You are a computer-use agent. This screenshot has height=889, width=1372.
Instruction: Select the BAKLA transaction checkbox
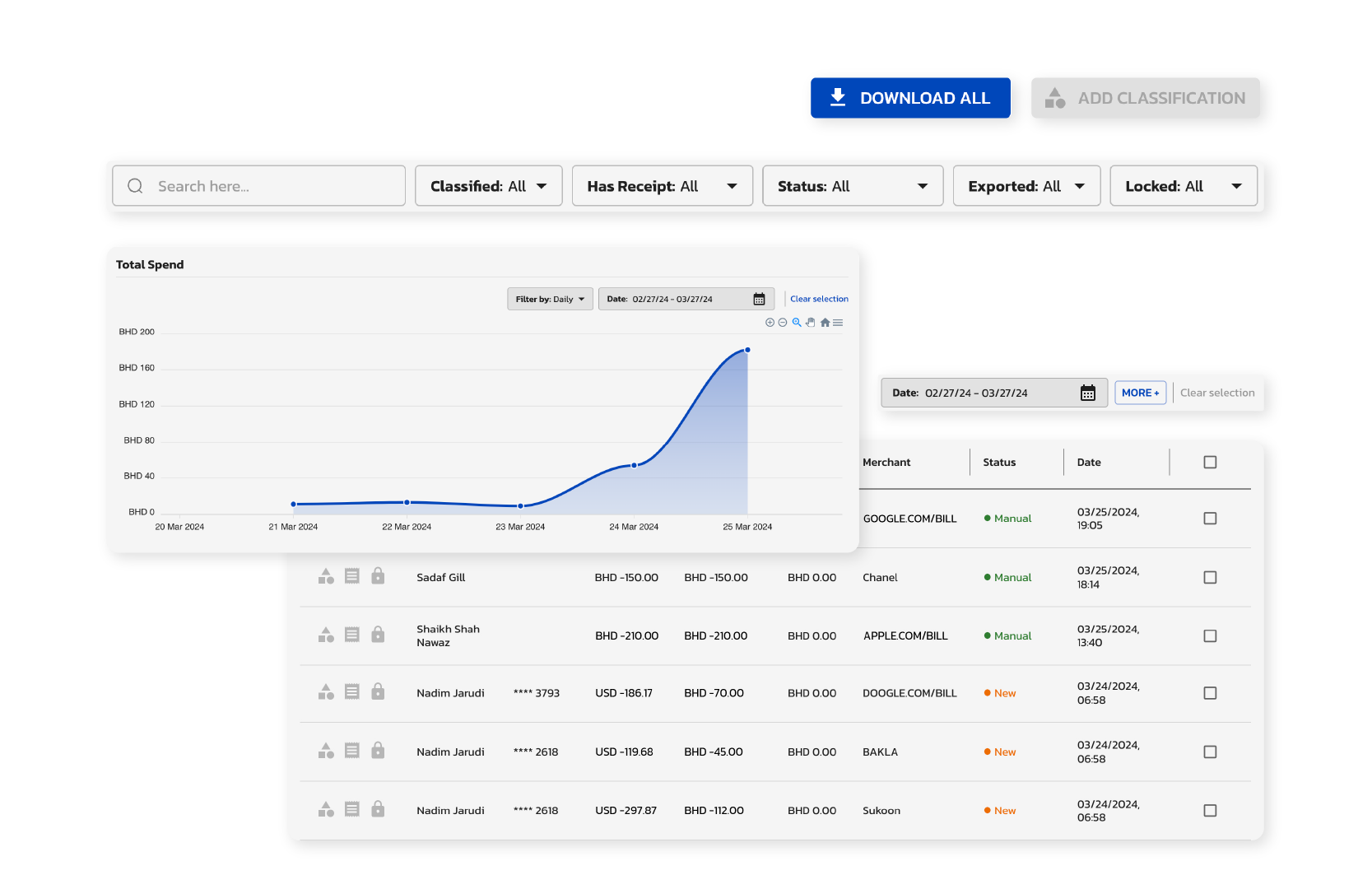tap(1210, 752)
